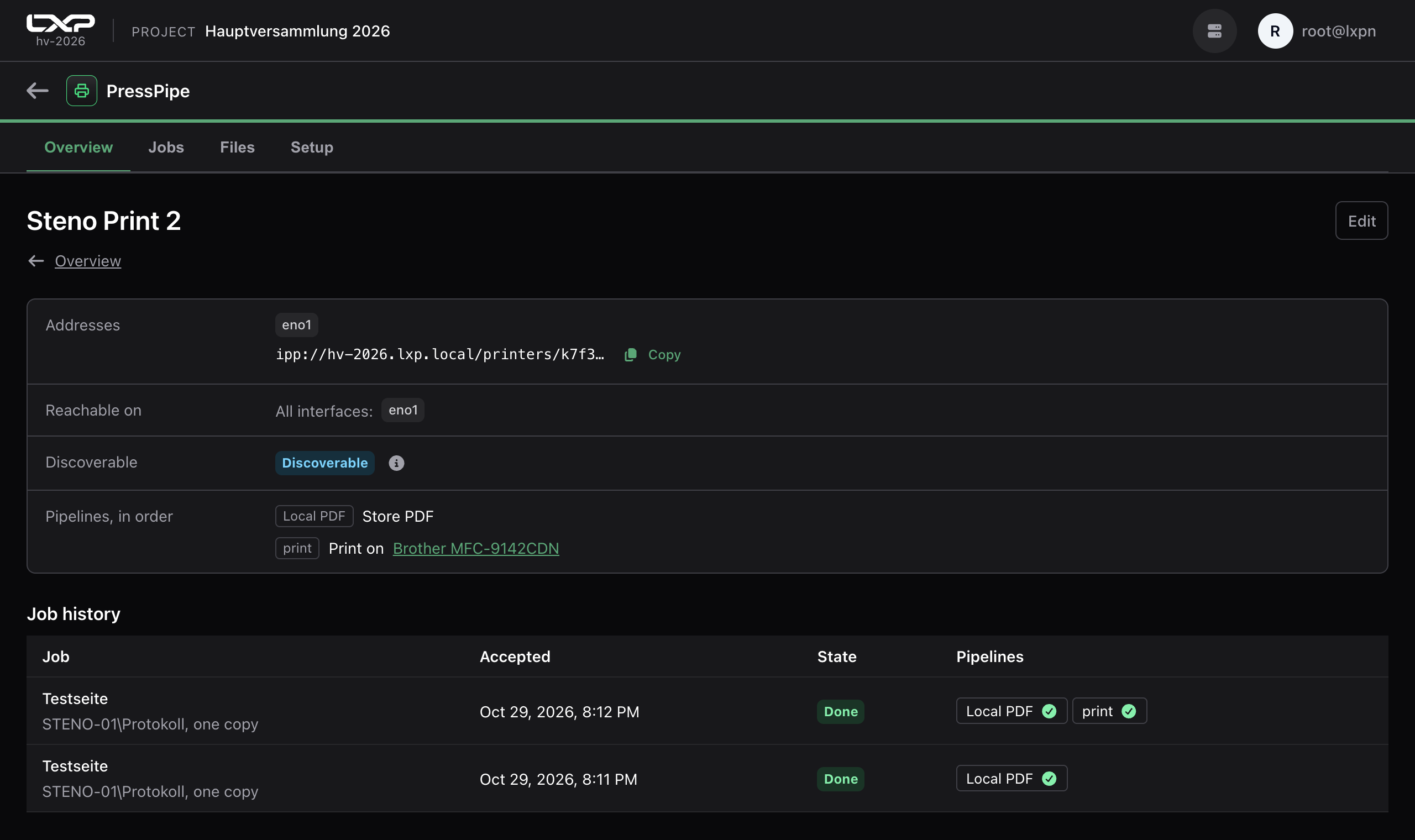Click the Pipelines column header
The height and width of the screenshot is (840, 1415).
click(990, 657)
